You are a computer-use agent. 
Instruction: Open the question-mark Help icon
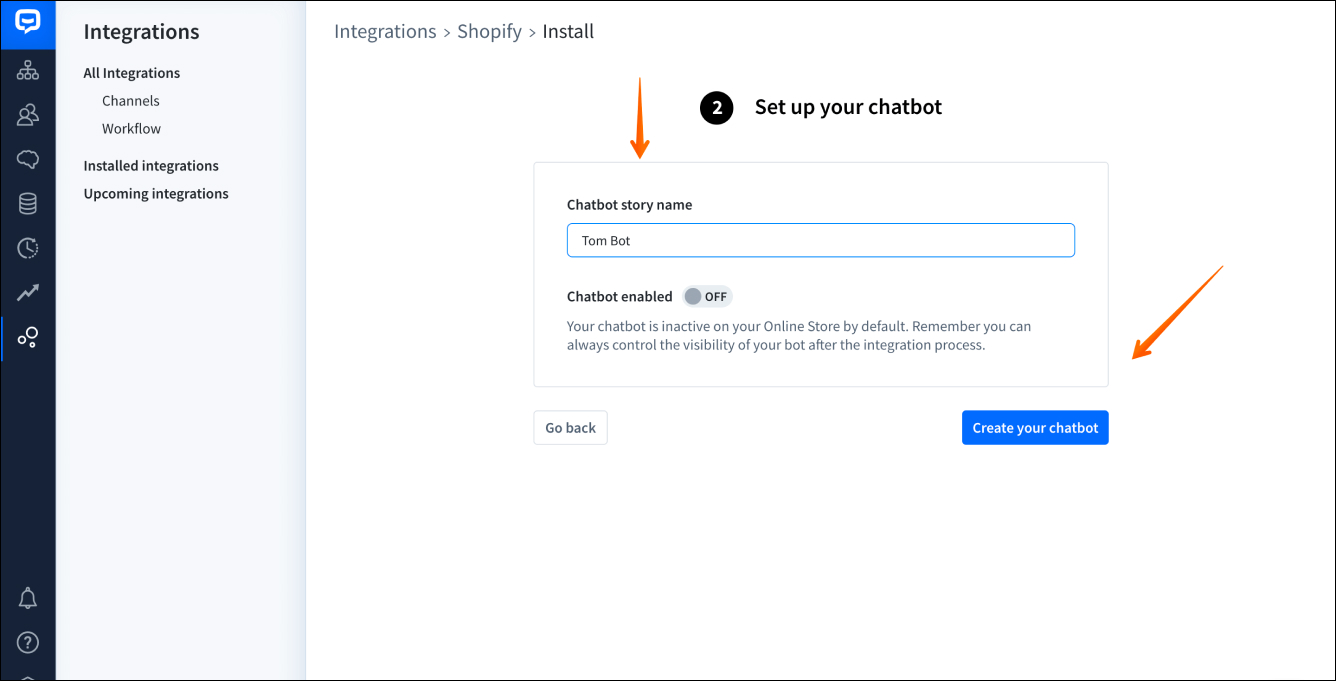(28, 642)
